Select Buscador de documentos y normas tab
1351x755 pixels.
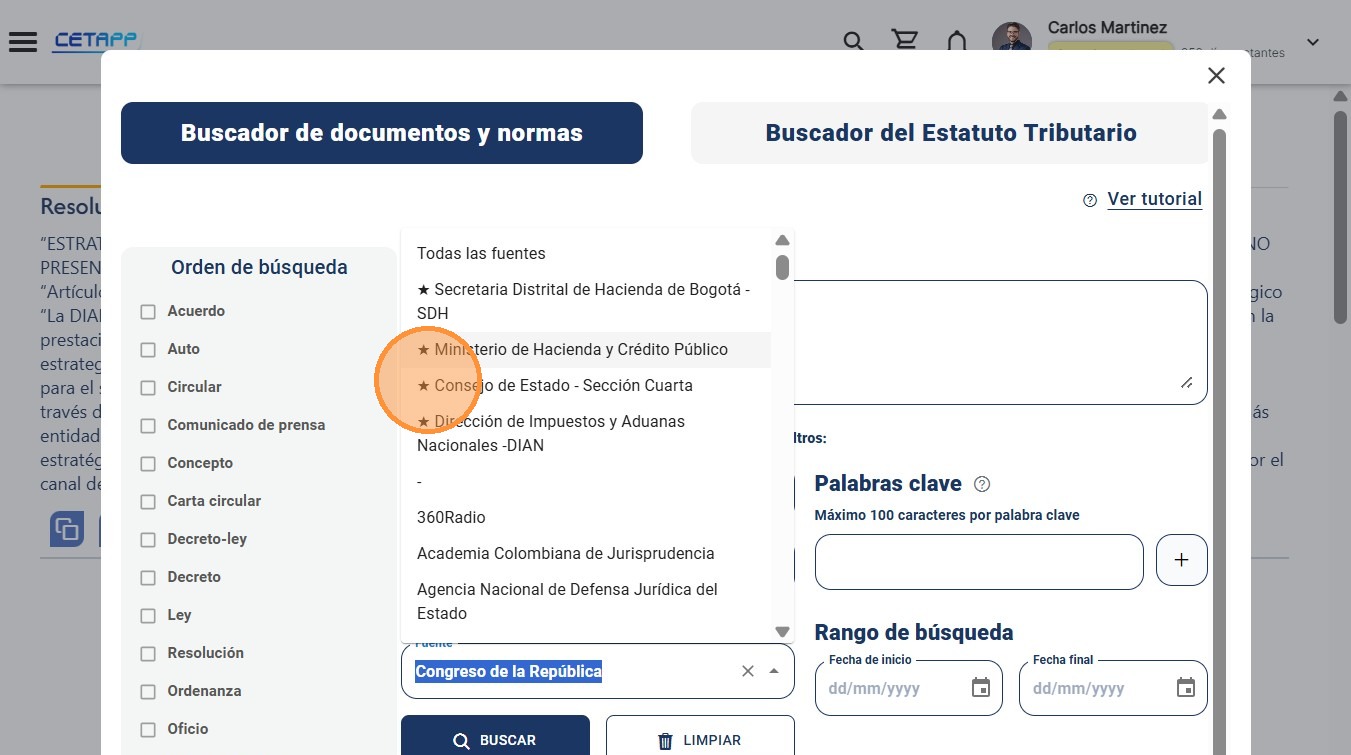tap(382, 133)
